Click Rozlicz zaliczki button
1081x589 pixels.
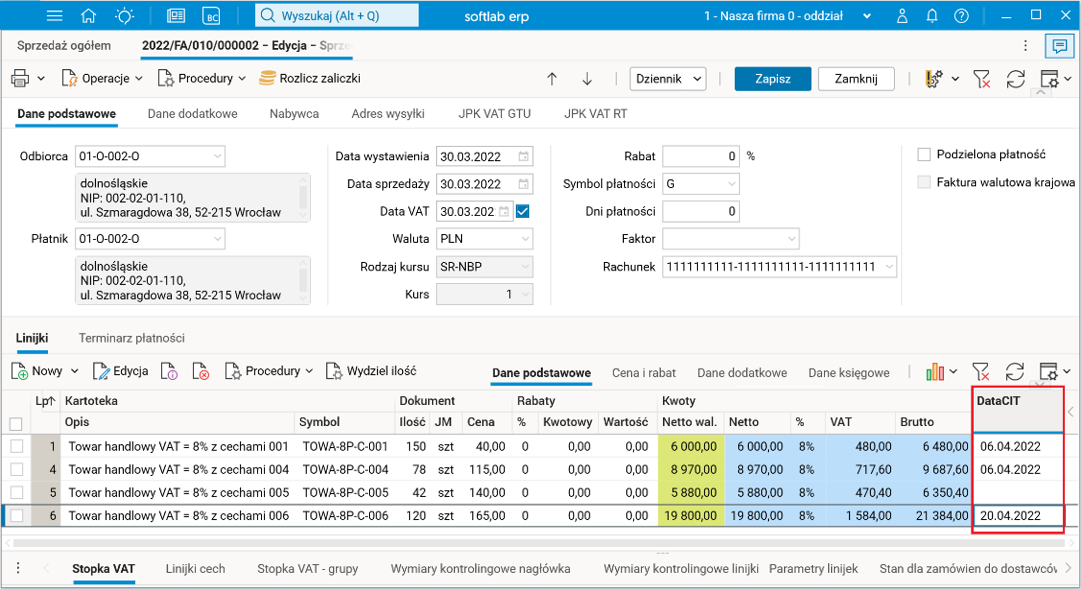[310, 79]
